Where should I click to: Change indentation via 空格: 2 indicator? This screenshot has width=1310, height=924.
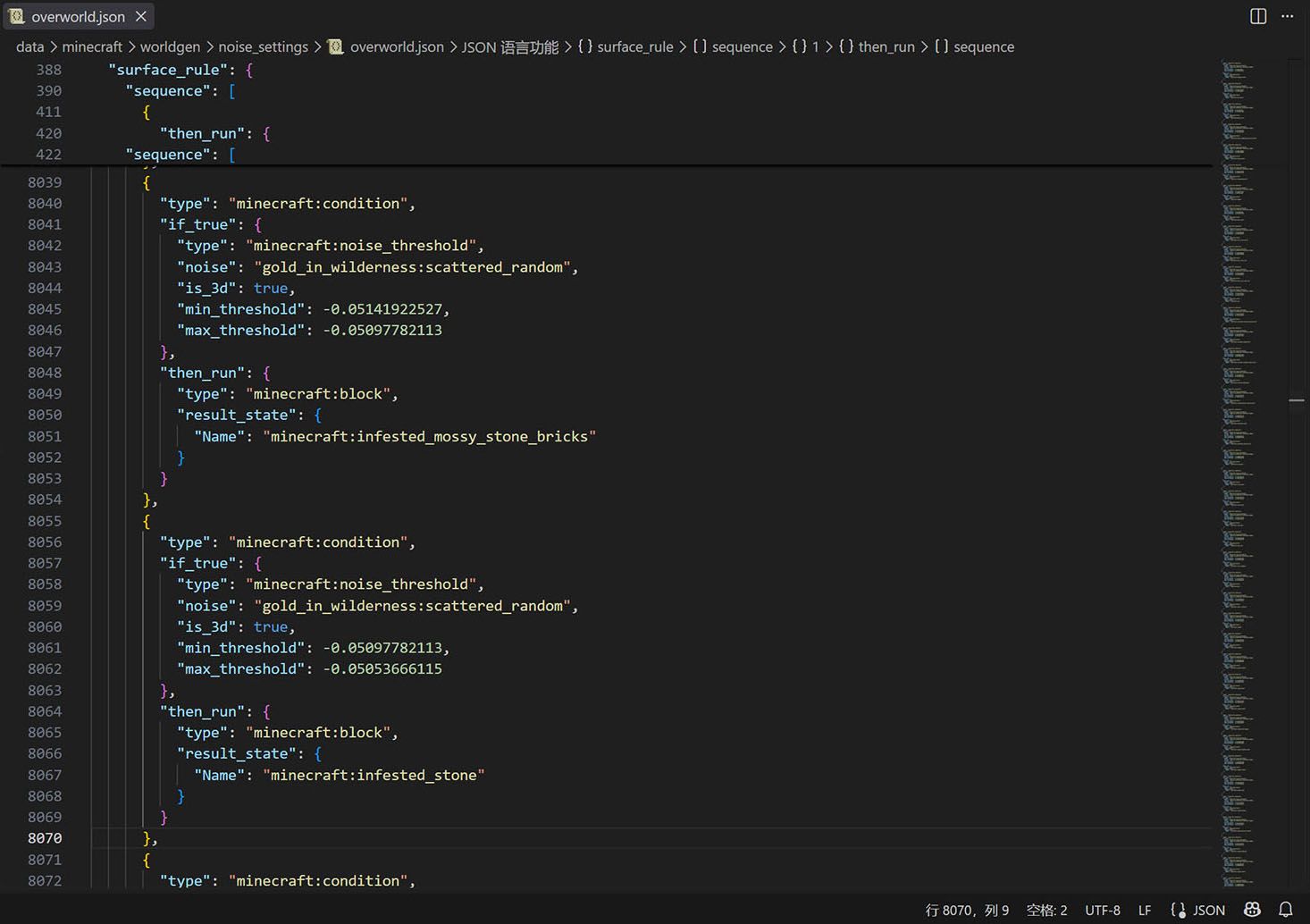pyautogui.click(x=1046, y=910)
